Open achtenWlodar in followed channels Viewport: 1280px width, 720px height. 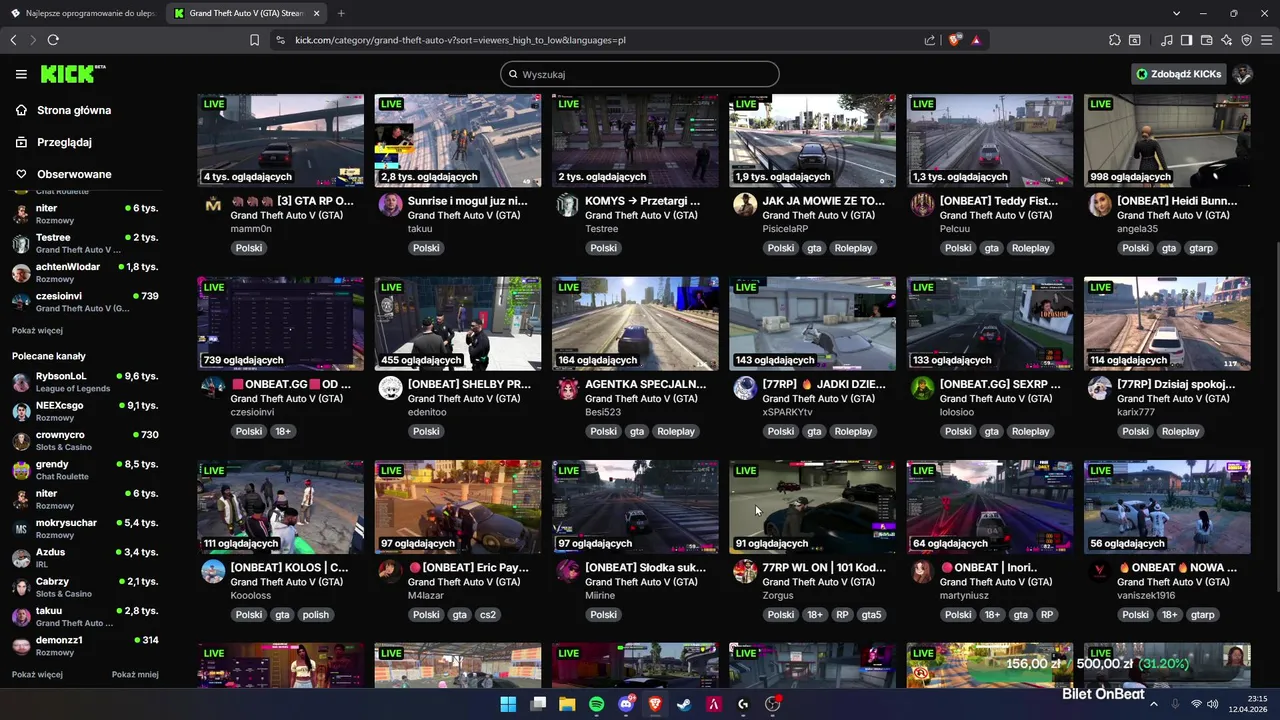pos(85,272)
